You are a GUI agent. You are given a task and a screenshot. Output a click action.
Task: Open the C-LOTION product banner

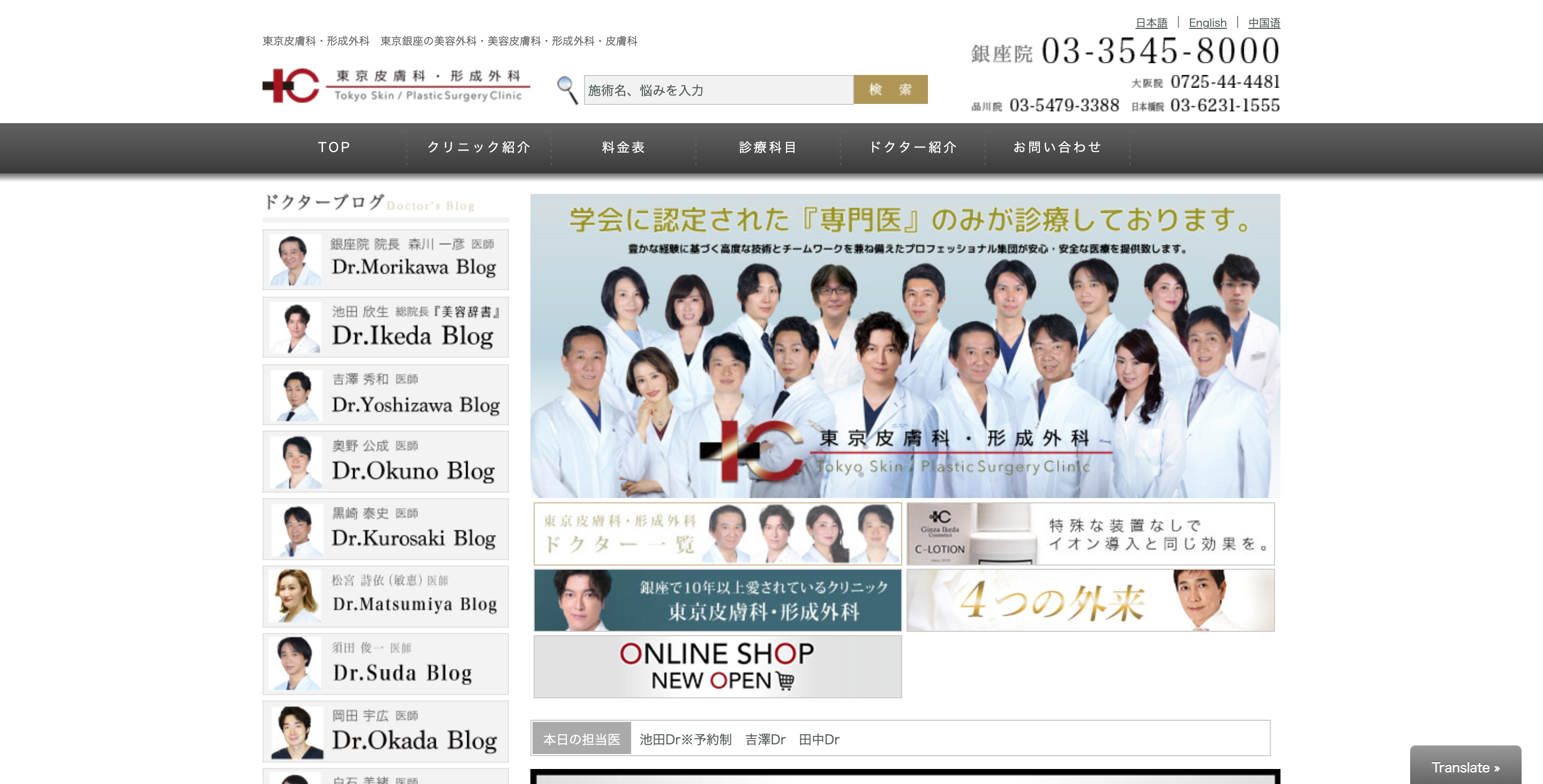point(1090,534)
